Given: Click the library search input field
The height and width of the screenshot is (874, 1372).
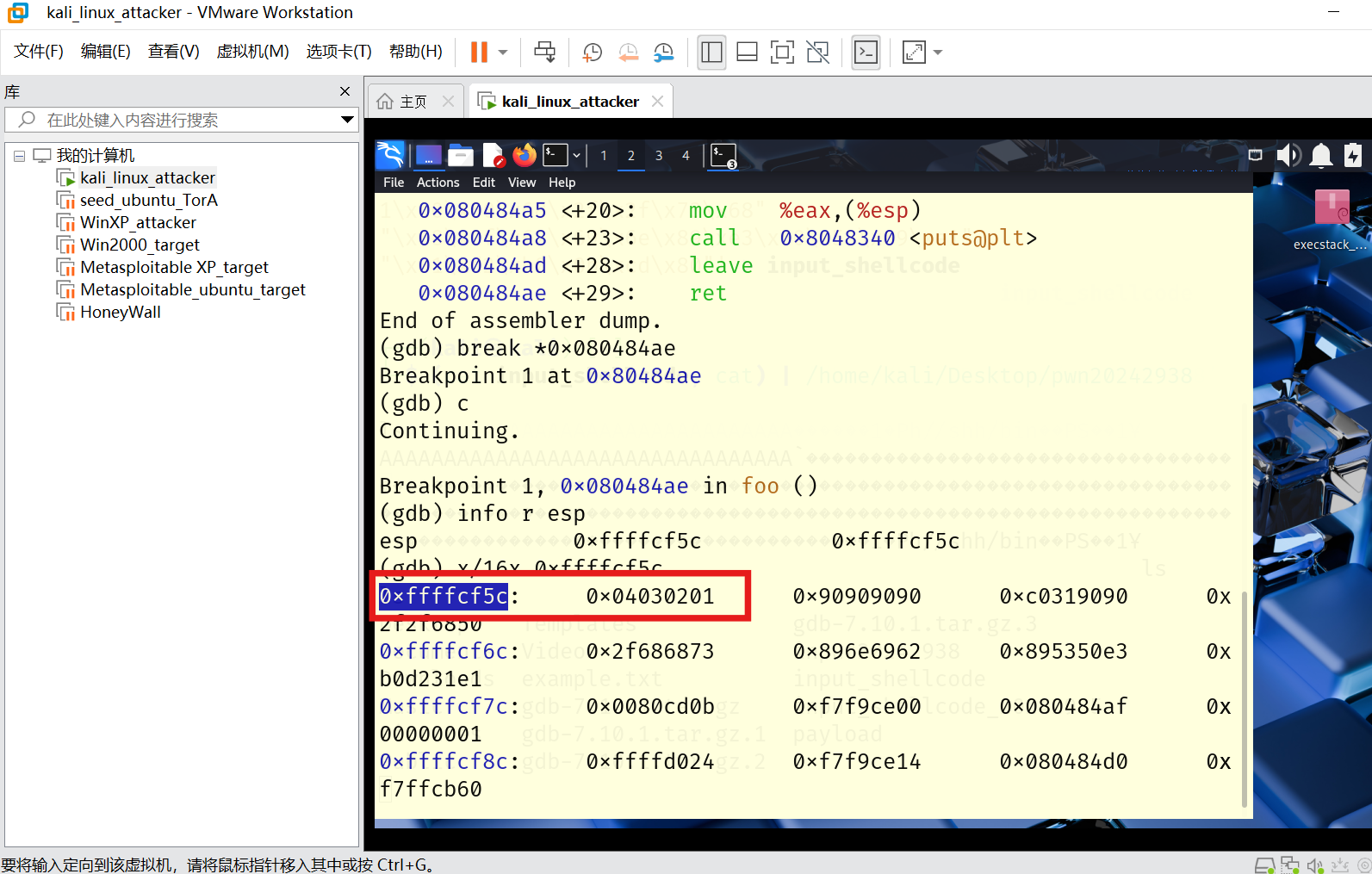Looking at the screenshot, I should click(x=181, y=120).
